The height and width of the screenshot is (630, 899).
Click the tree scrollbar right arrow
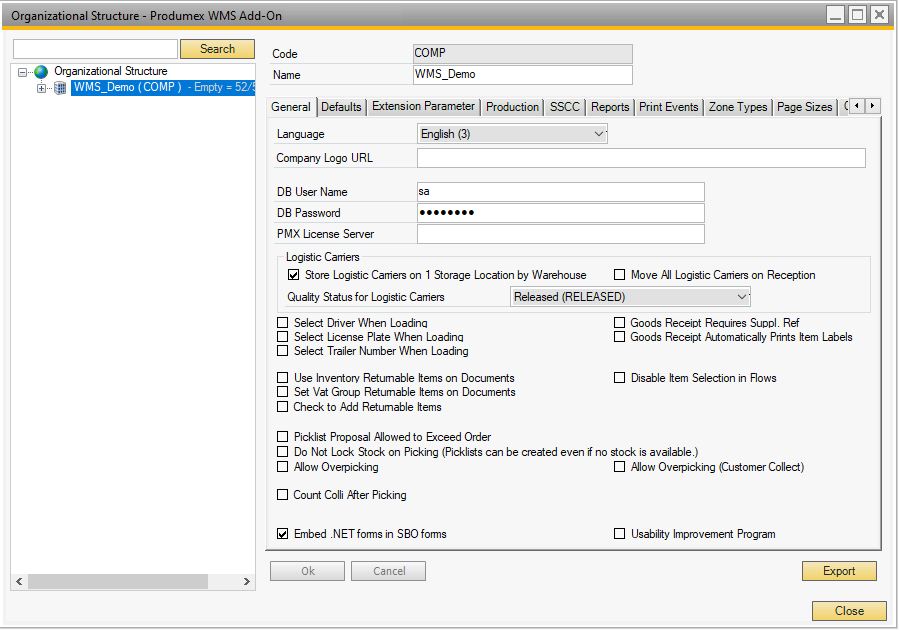[x=247, y=581]
